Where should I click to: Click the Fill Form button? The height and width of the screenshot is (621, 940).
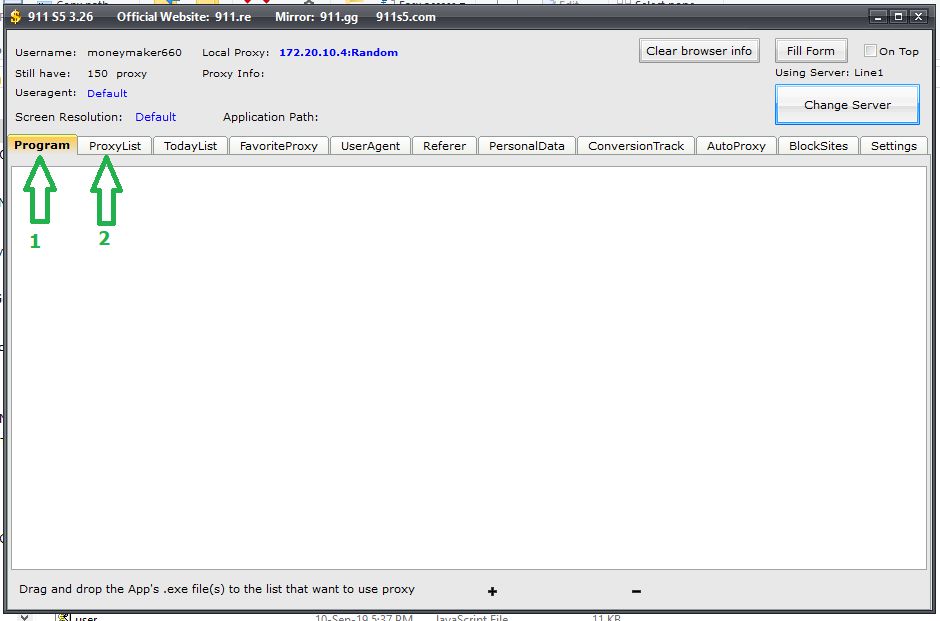click(x=810, y=51)
